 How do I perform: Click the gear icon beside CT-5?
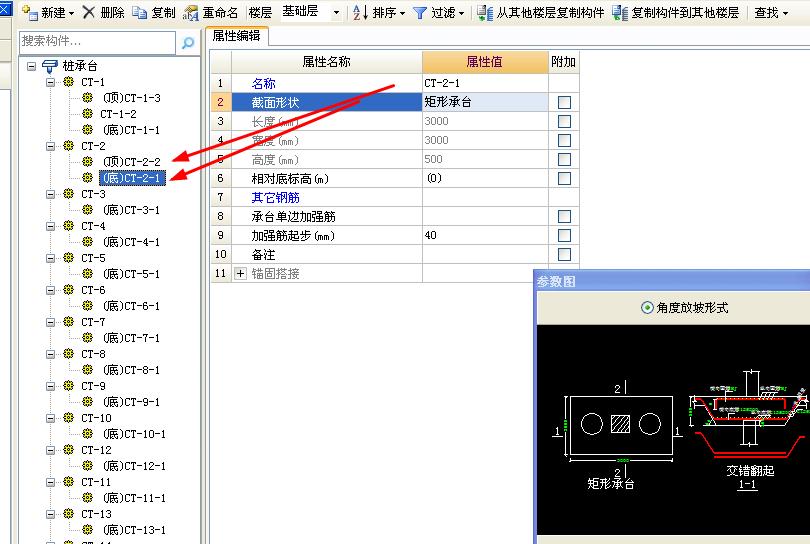(69, 258)
